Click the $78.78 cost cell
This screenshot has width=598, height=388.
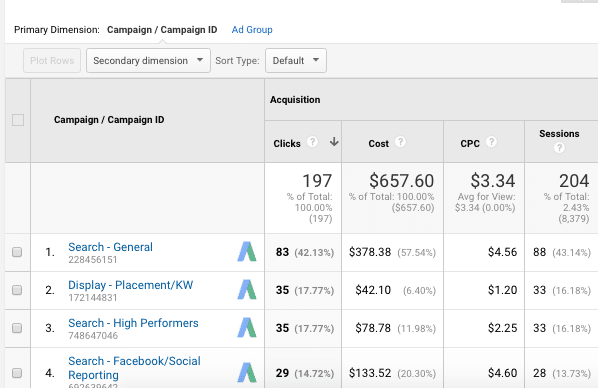point(373,328)
